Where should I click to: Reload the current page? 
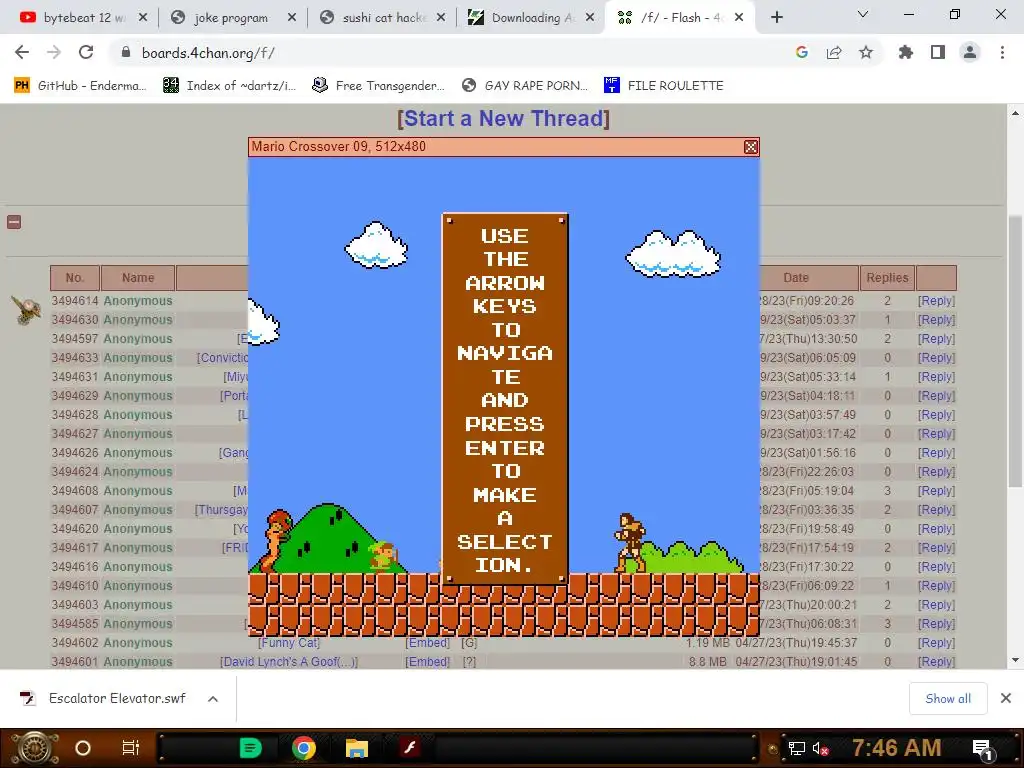pyautogui.click(x=86, y=52)
